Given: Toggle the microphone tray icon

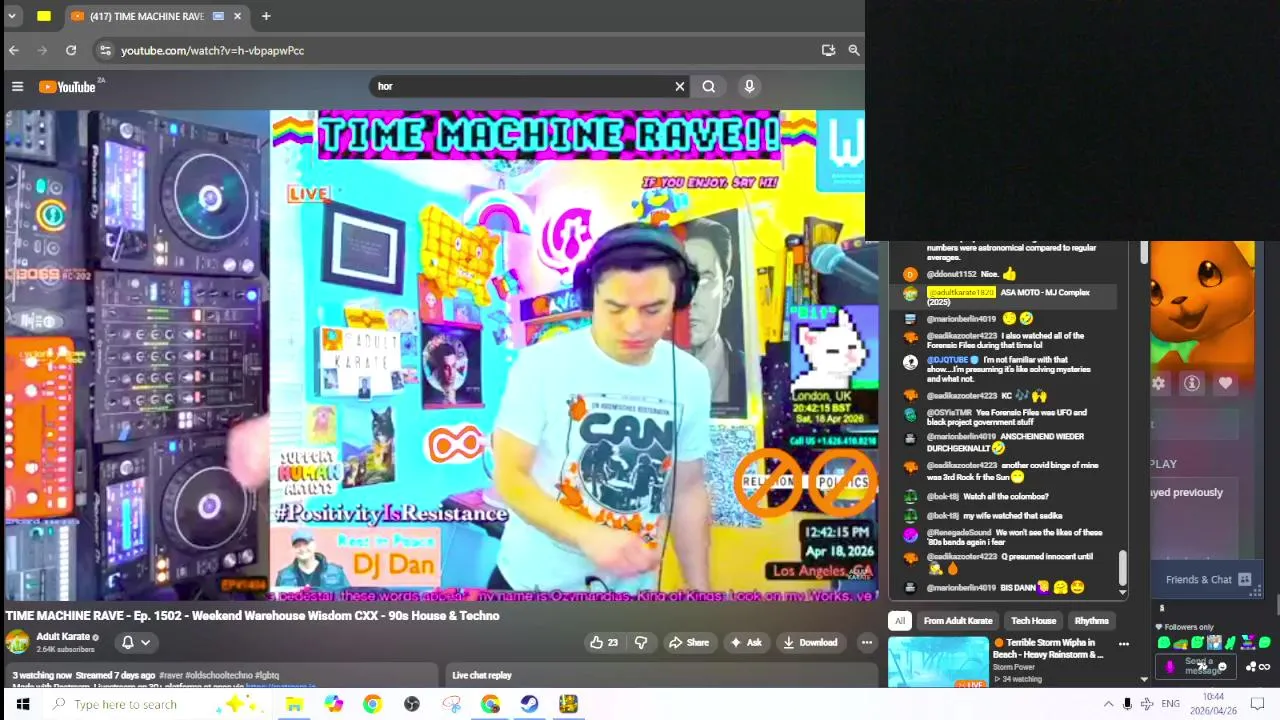Looking at the screenshot, I should point(1127,704).
